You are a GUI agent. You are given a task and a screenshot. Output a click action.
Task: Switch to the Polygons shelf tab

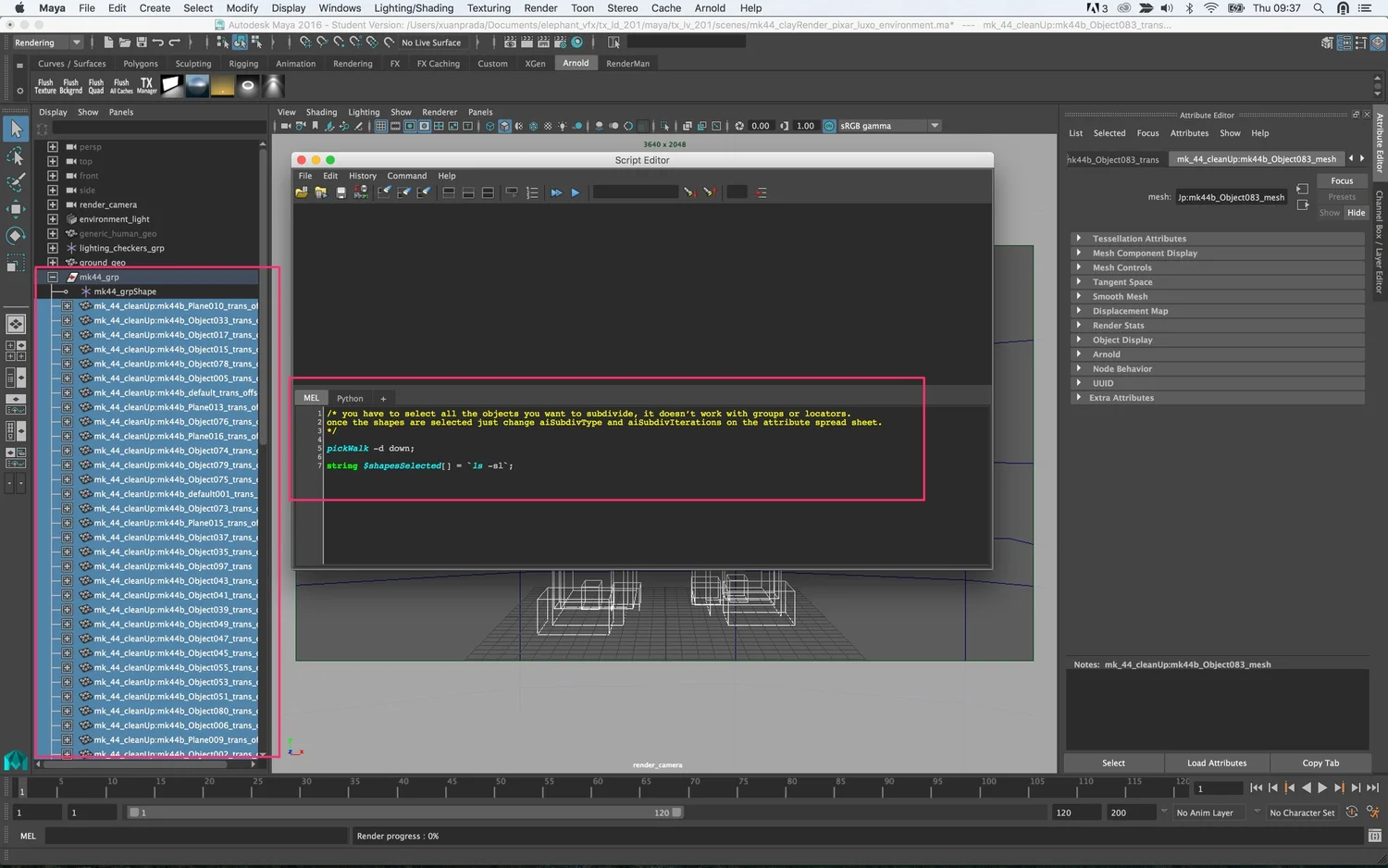141,64
